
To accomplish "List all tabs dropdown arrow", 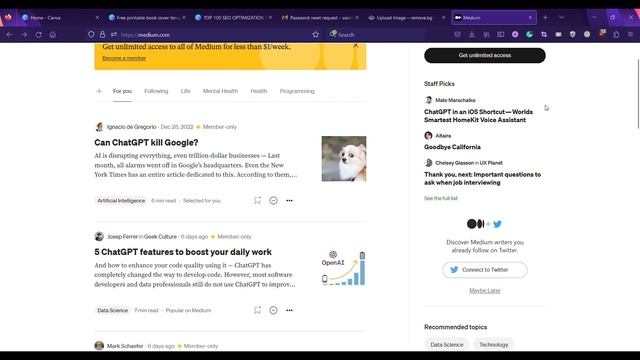I will 562,18.
